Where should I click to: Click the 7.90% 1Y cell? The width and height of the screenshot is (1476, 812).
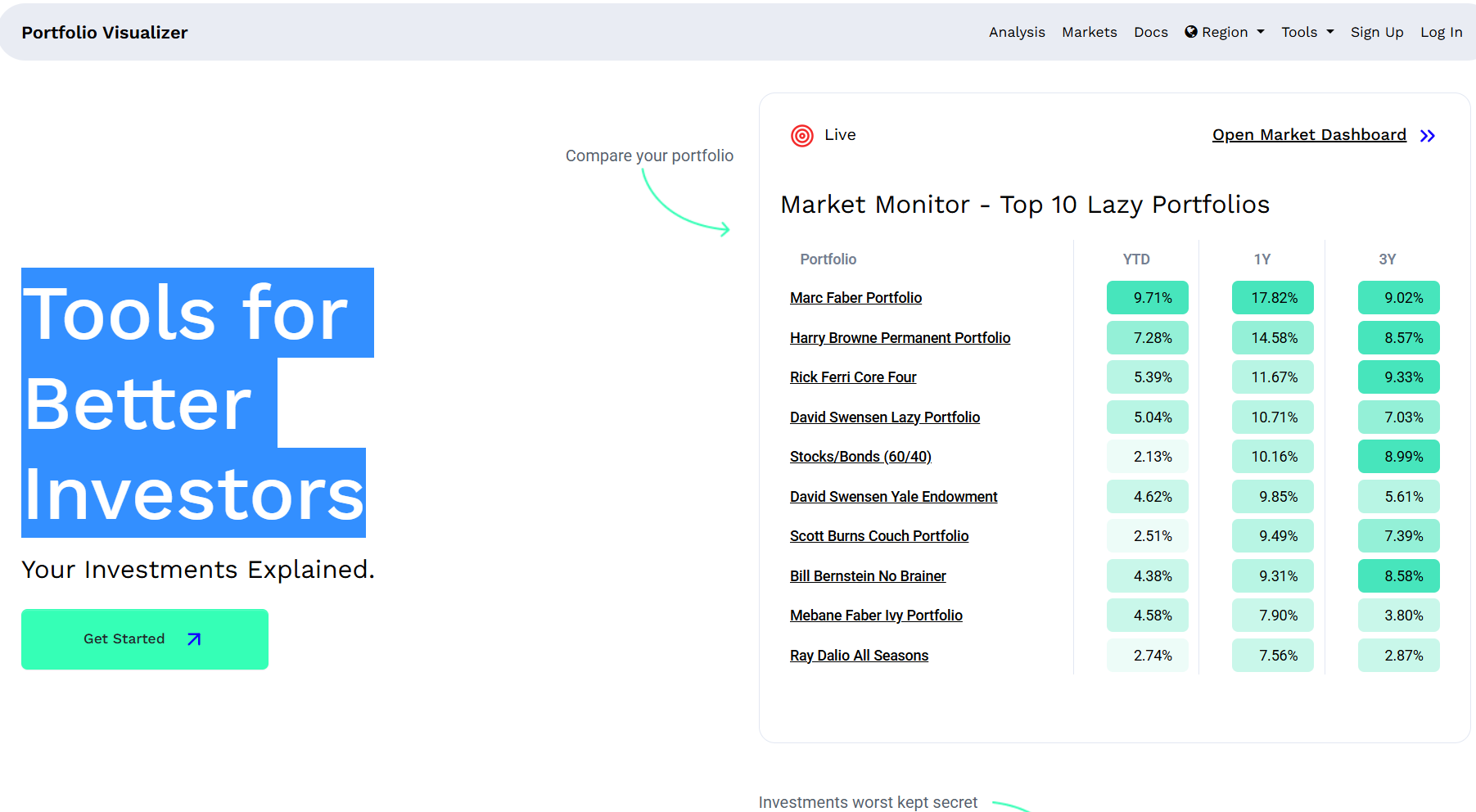[1273, 616]
